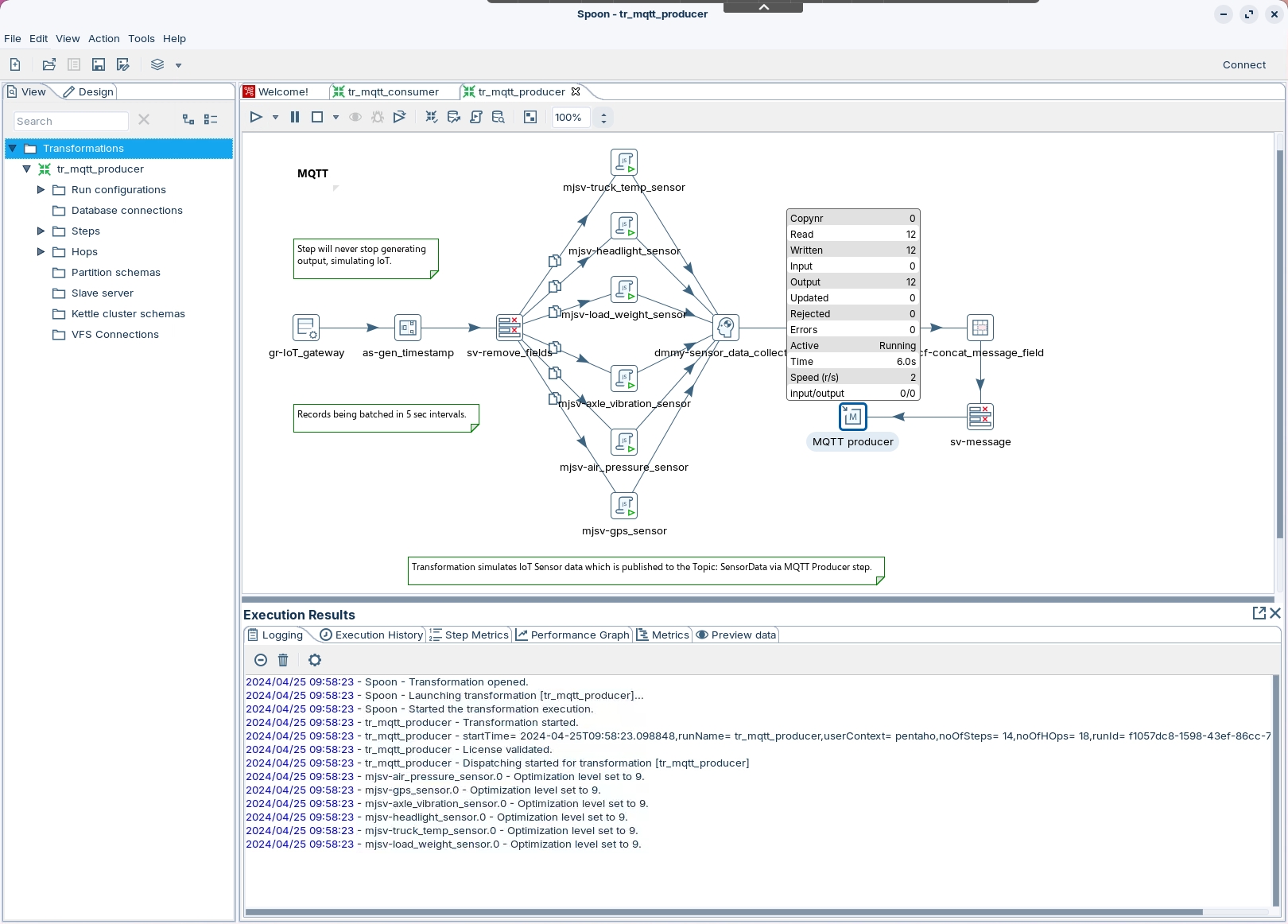Open the Tools menu
Screen dimensions: 1288x924
point(141,38)
